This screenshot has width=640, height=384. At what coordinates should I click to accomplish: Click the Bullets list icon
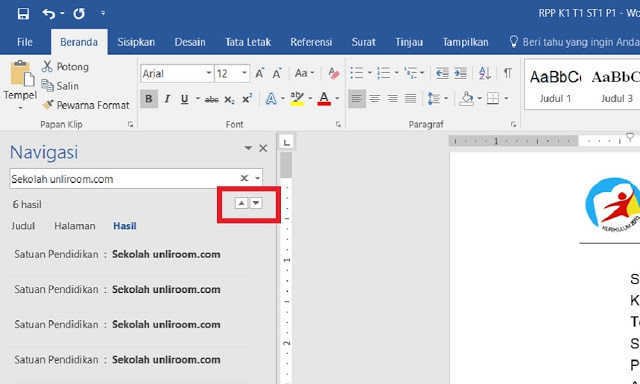pos(357,73)
